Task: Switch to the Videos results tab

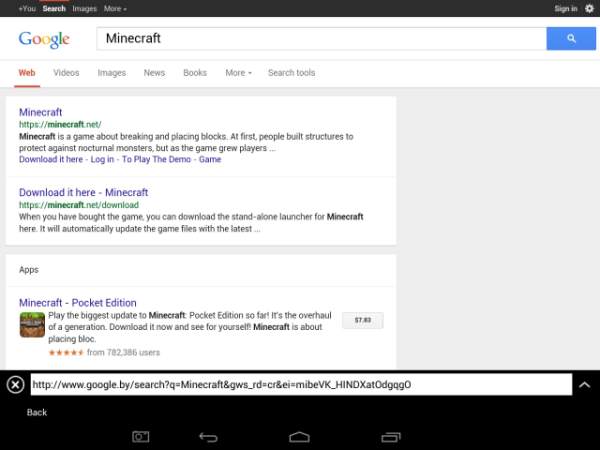Action: [66, 73]
